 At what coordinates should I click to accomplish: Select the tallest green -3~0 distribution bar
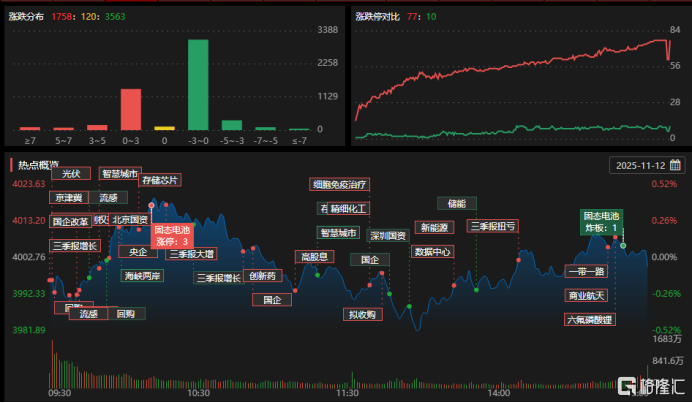(x=198, y=84)
